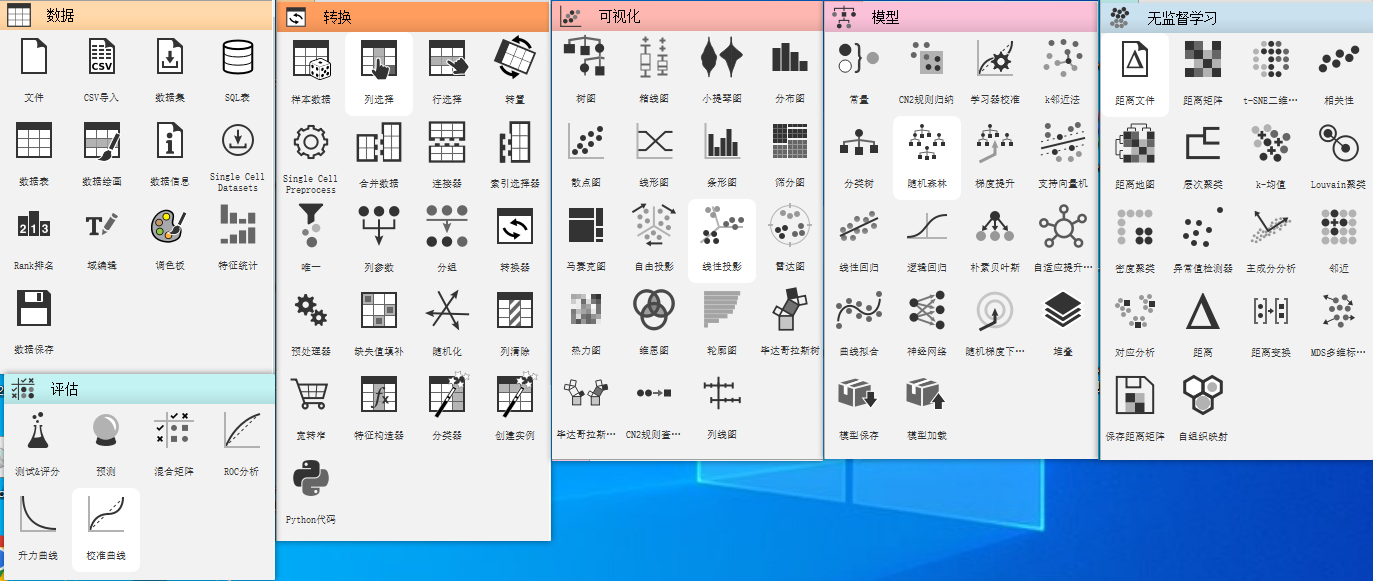Open the 树图 tree viewer widget
This screenshot has width=1373, height=581.
click(586, 58)
